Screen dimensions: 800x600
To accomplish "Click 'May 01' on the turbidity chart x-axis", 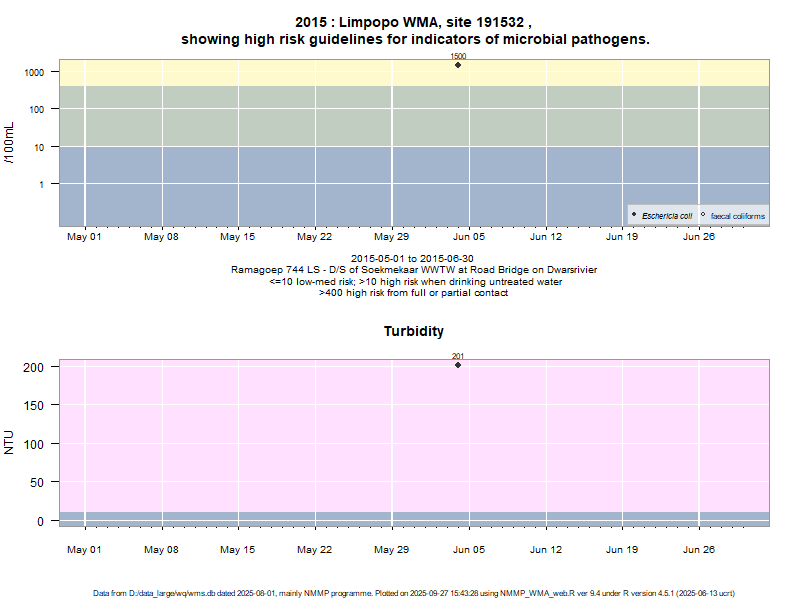I will click(x=84, y=549).
